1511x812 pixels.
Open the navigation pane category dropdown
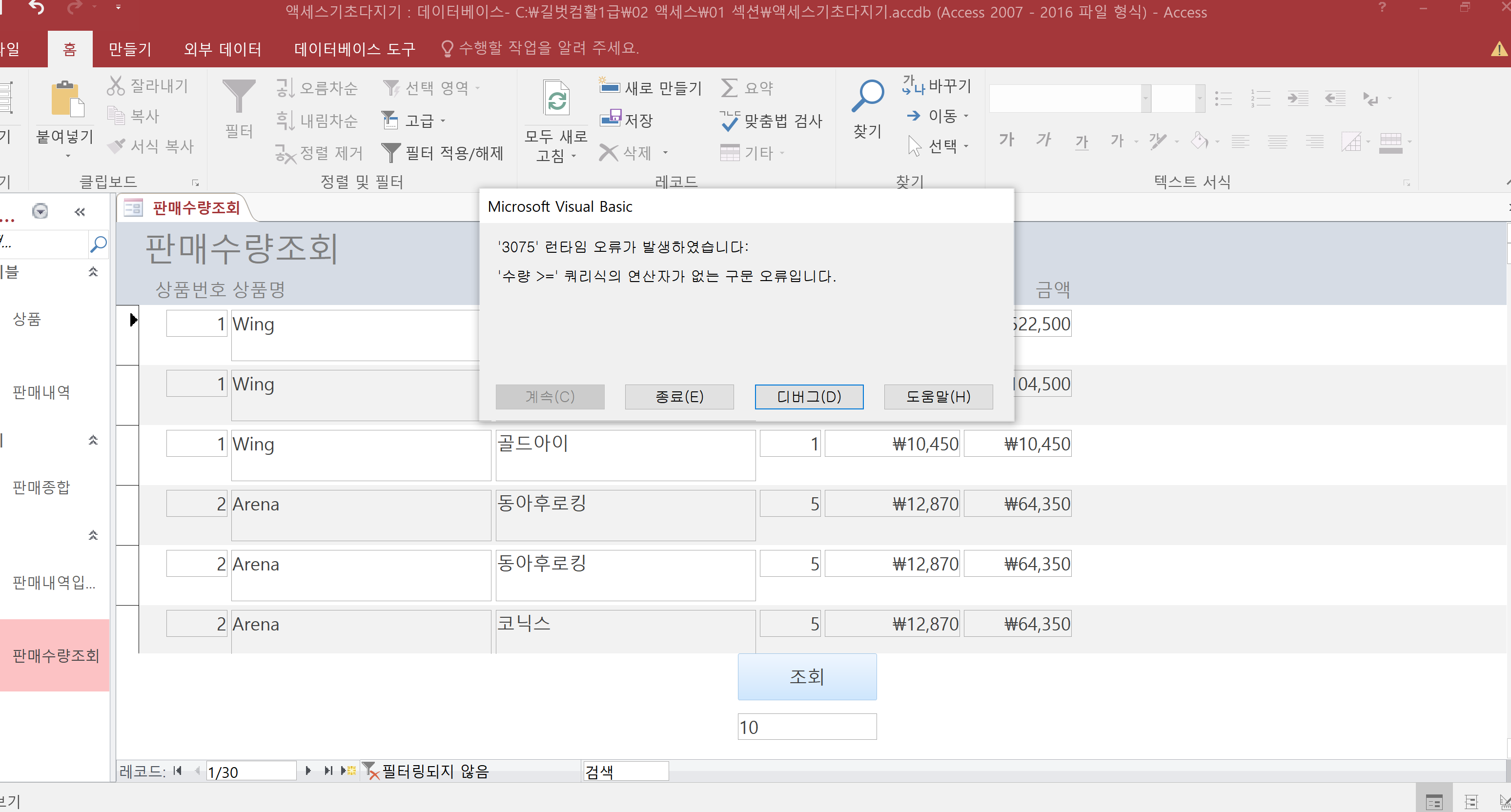40,211
